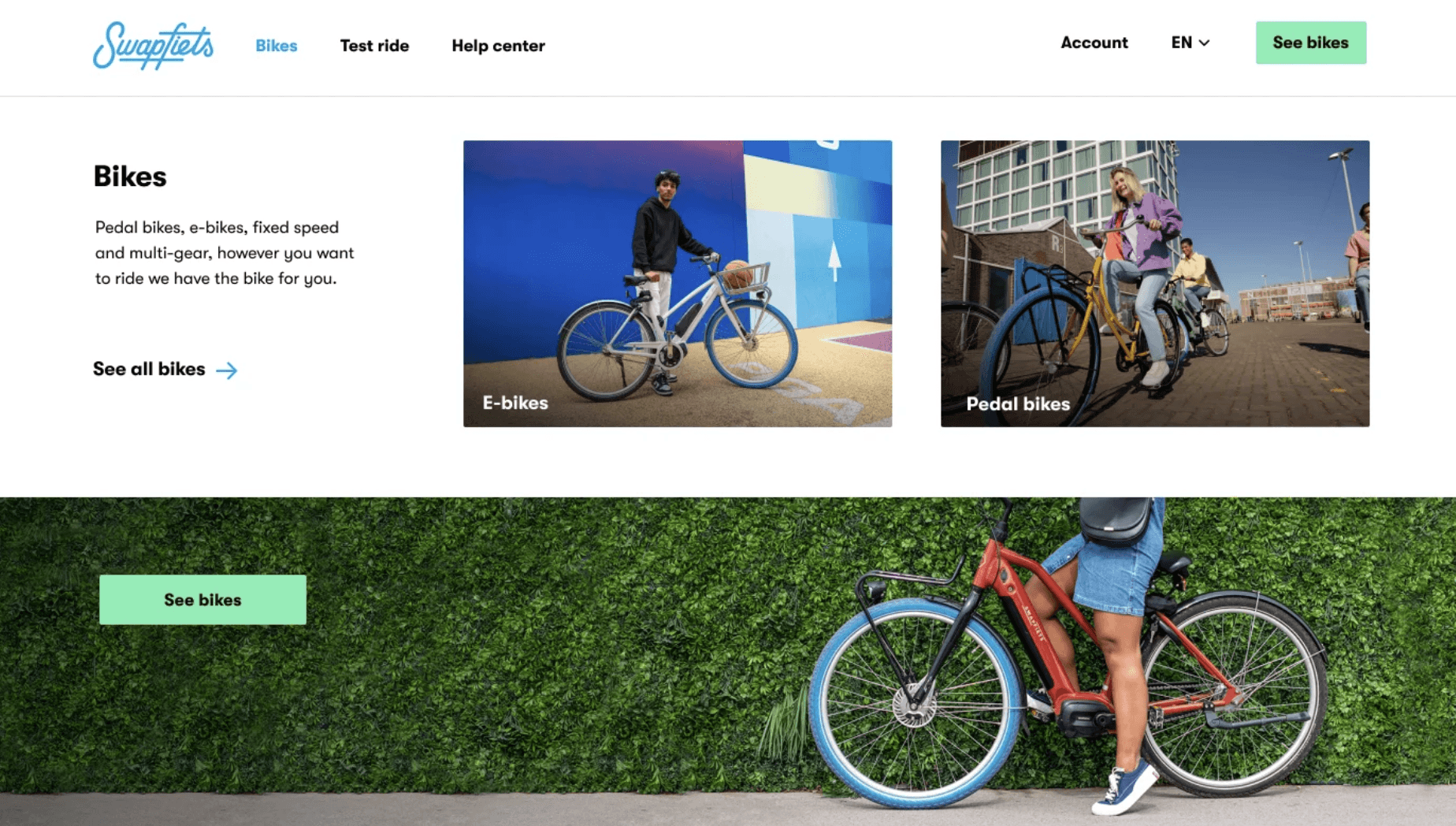Viewport: 1456px width, 826px height.
Task: Click the arrow next to See all bikes
Action: pyautogui.click(x=227, y=370)
